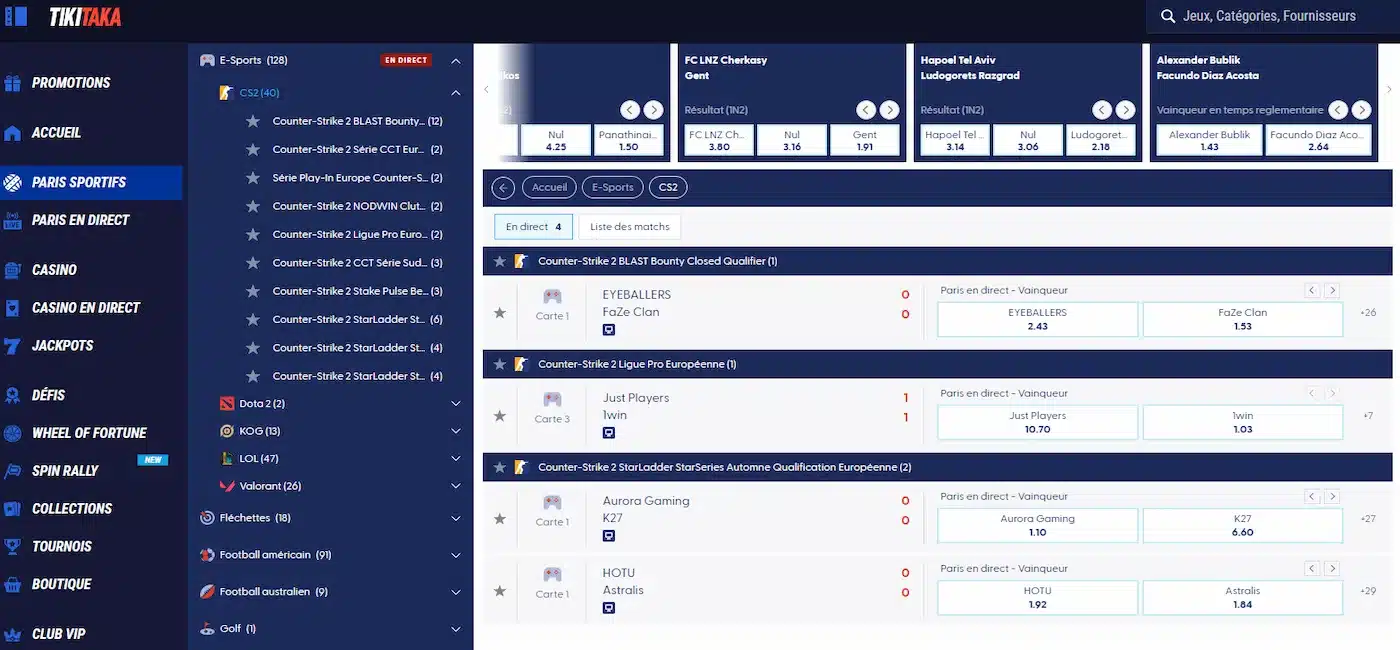The image size is (1400, 650).
Task: Favorite the Just Players vs 1win match
Action: pos(500,416)
